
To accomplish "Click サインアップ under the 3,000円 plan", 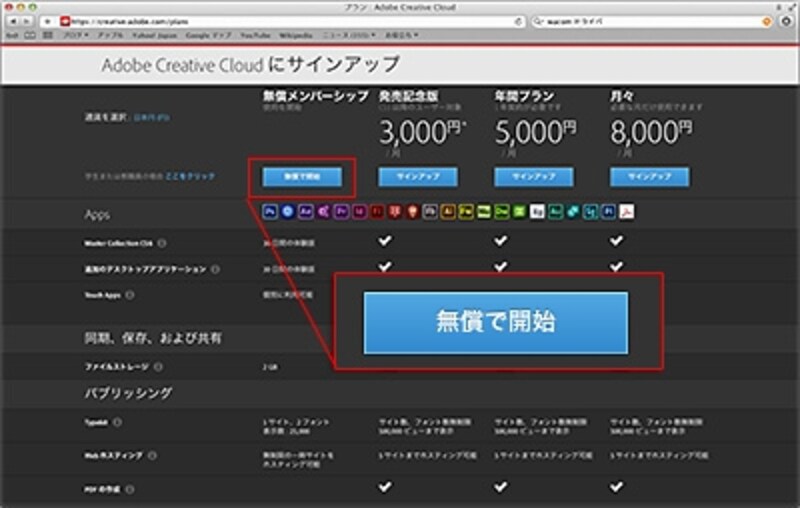I will pos(418,176).
